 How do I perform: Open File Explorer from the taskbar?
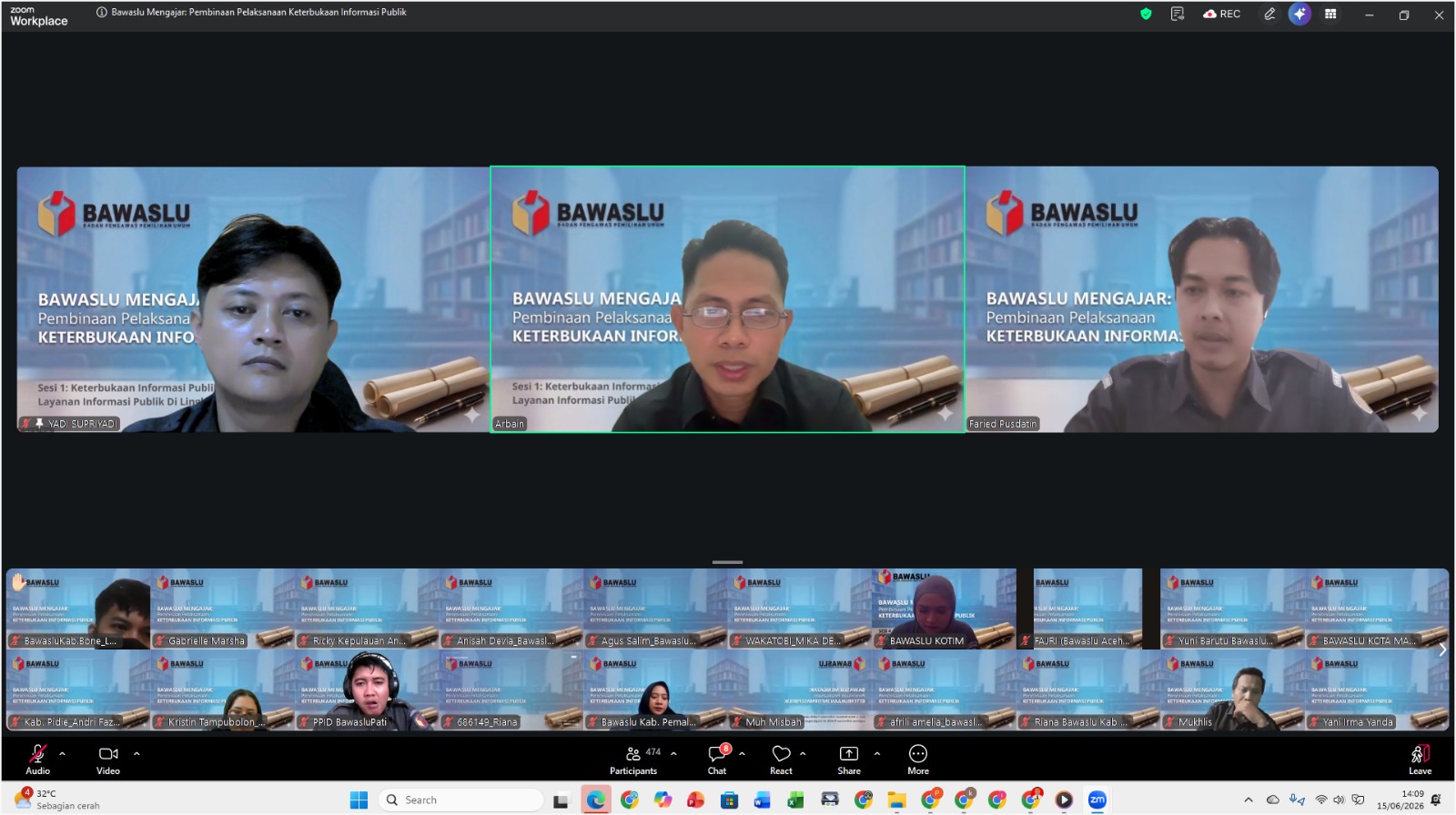click(897, 800)
